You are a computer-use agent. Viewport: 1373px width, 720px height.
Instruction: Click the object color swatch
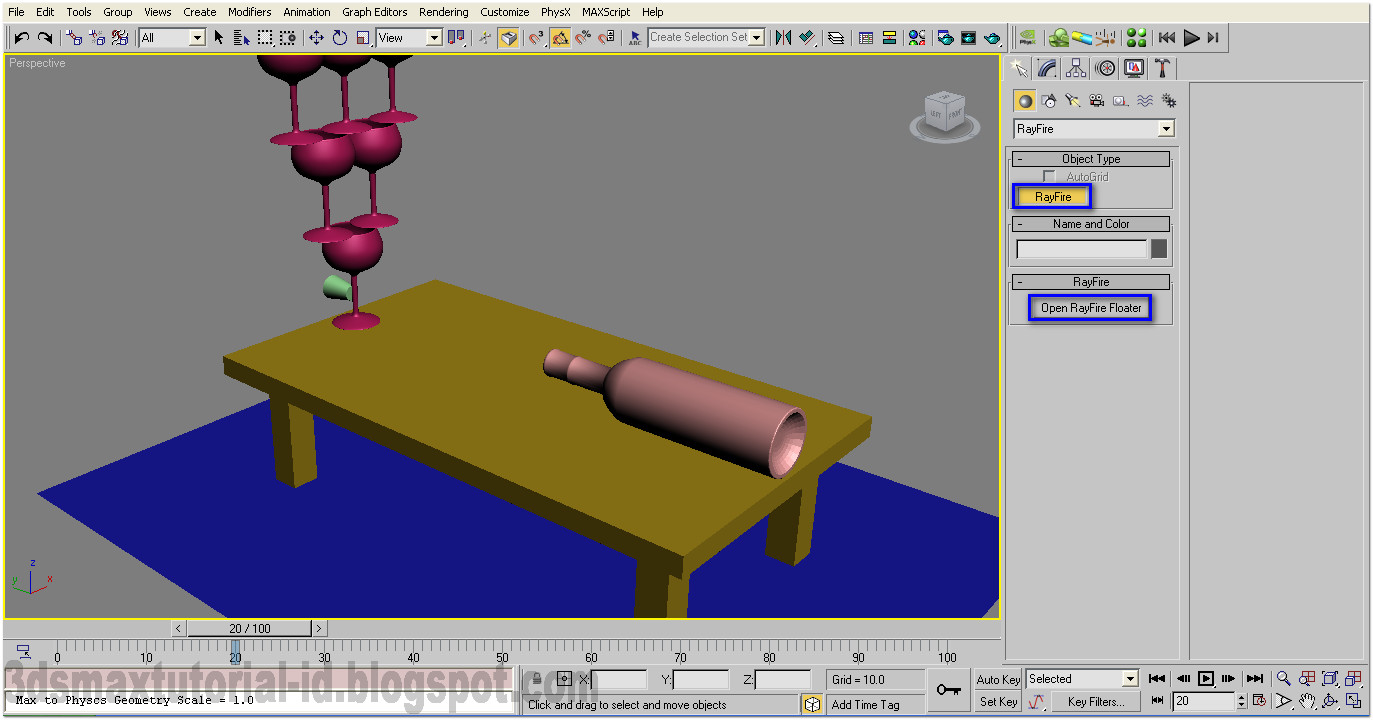[1160, 250]
